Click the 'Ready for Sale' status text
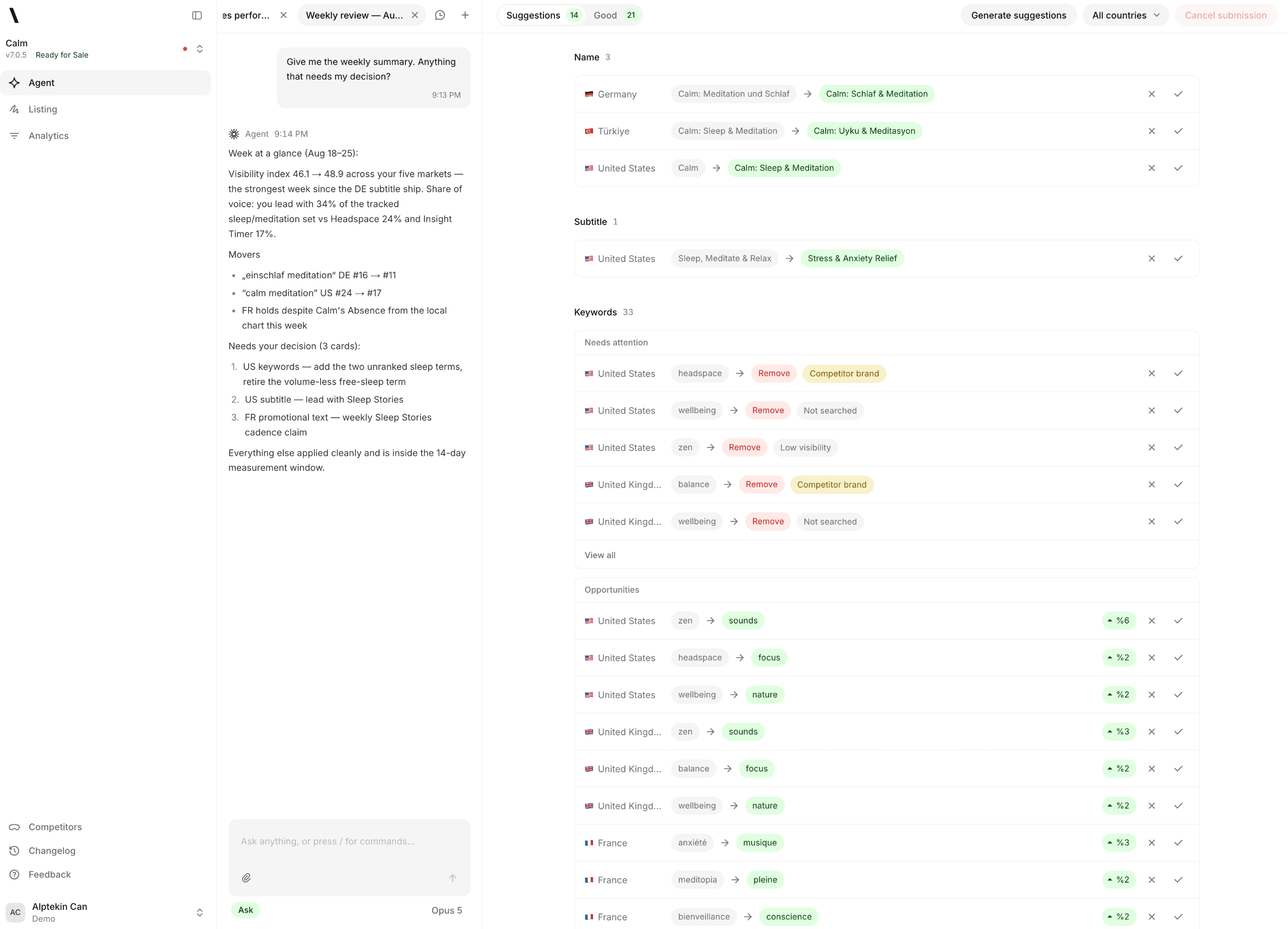 (x=62, y=55)
